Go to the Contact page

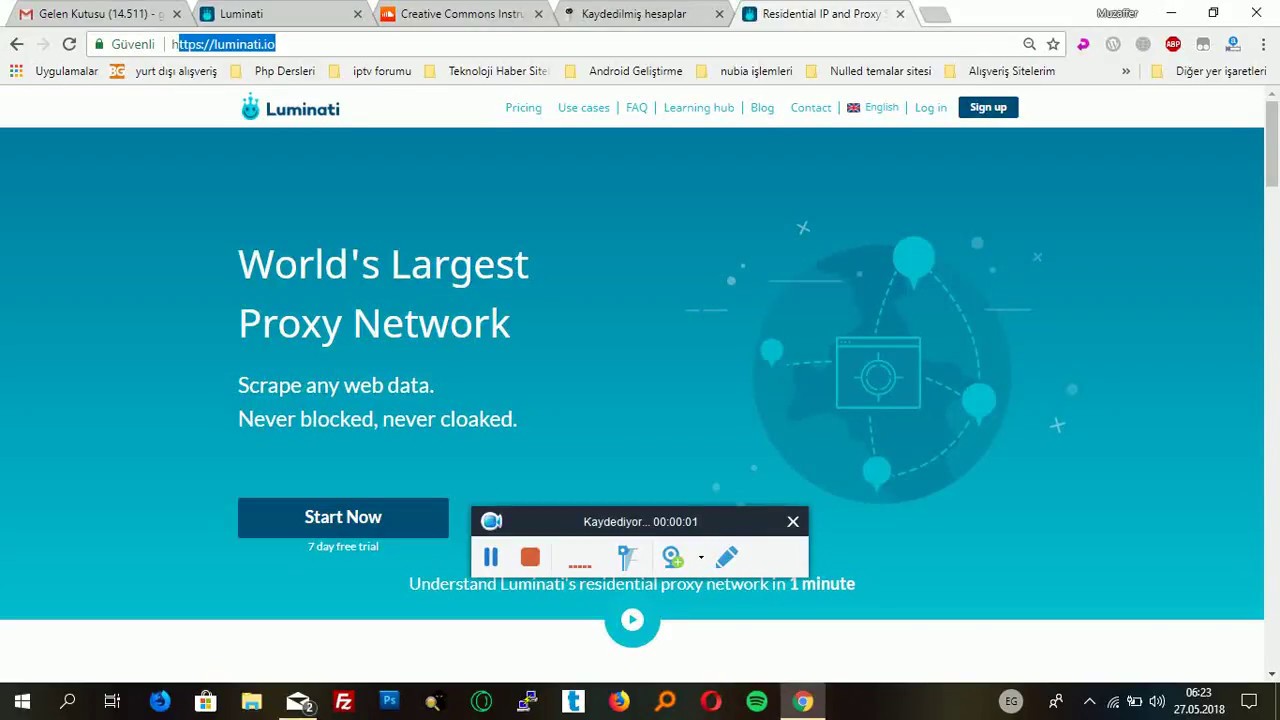pos(811,107)
